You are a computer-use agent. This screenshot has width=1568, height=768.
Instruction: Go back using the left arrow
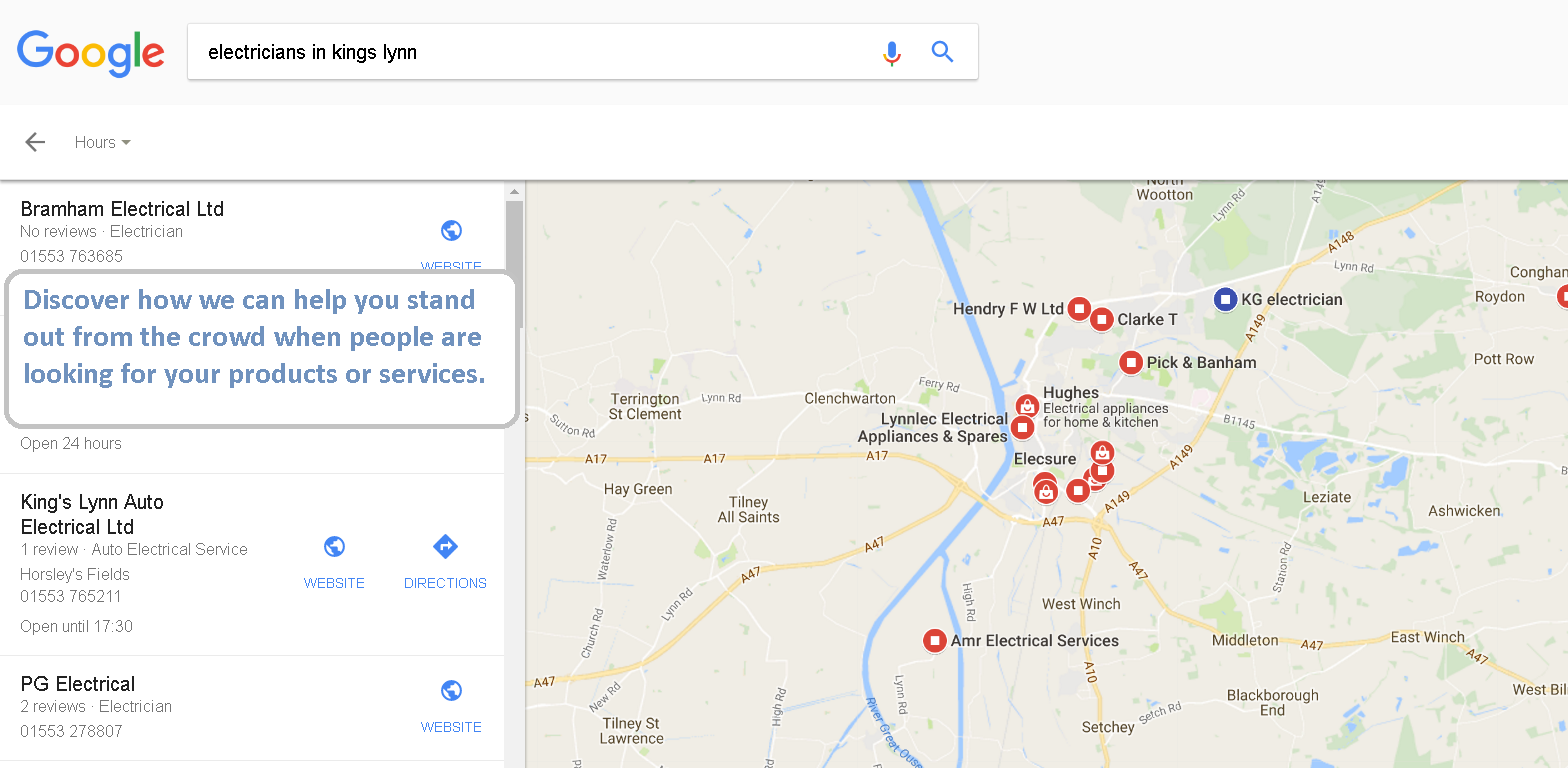pyautogui.click(x=35, y=142)
